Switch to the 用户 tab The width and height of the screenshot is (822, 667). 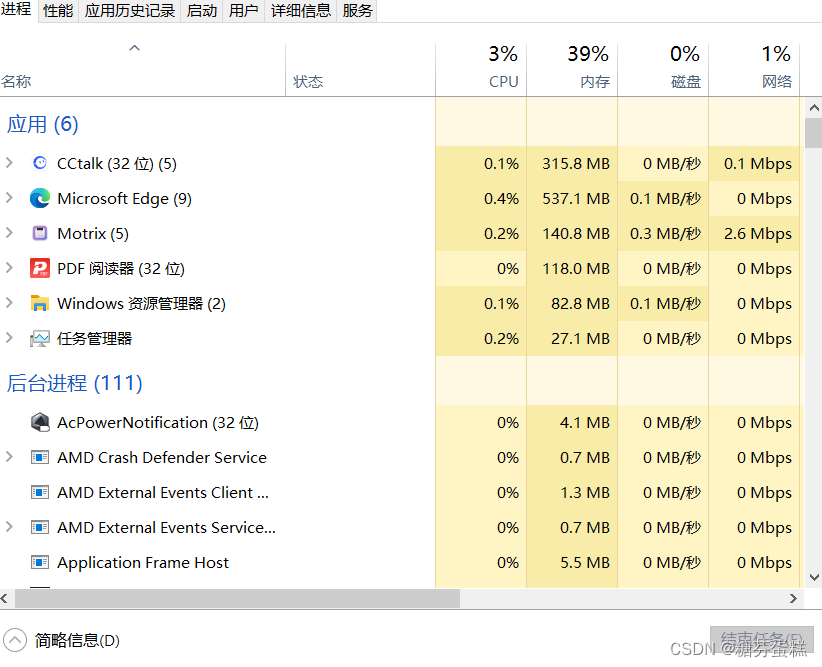[x=243, y=10]
